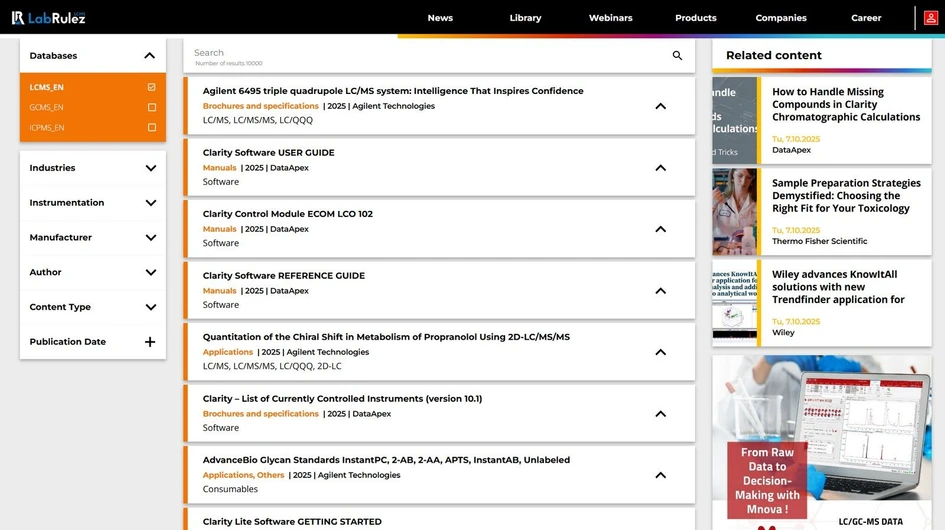
Task: Collapse the Databases panel chevron
Action: tap(149, 56)
